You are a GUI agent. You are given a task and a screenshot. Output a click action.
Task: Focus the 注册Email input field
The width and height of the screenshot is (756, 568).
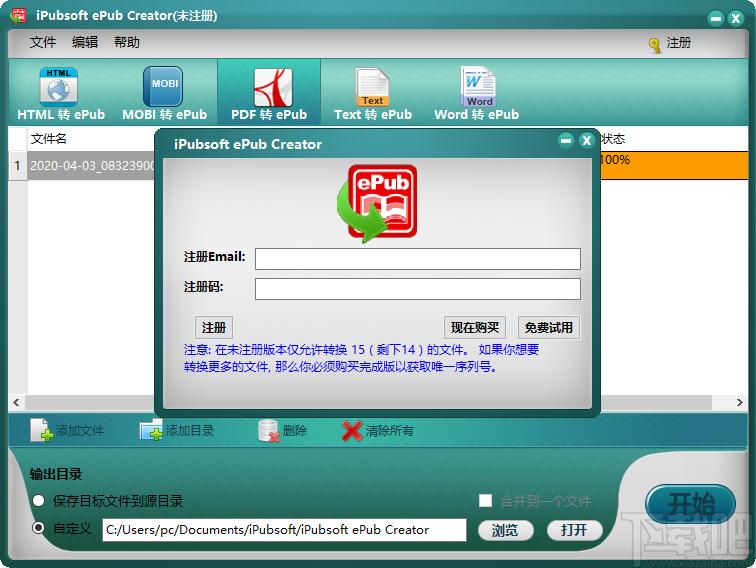pyautogui.click(x=418, y=259)
